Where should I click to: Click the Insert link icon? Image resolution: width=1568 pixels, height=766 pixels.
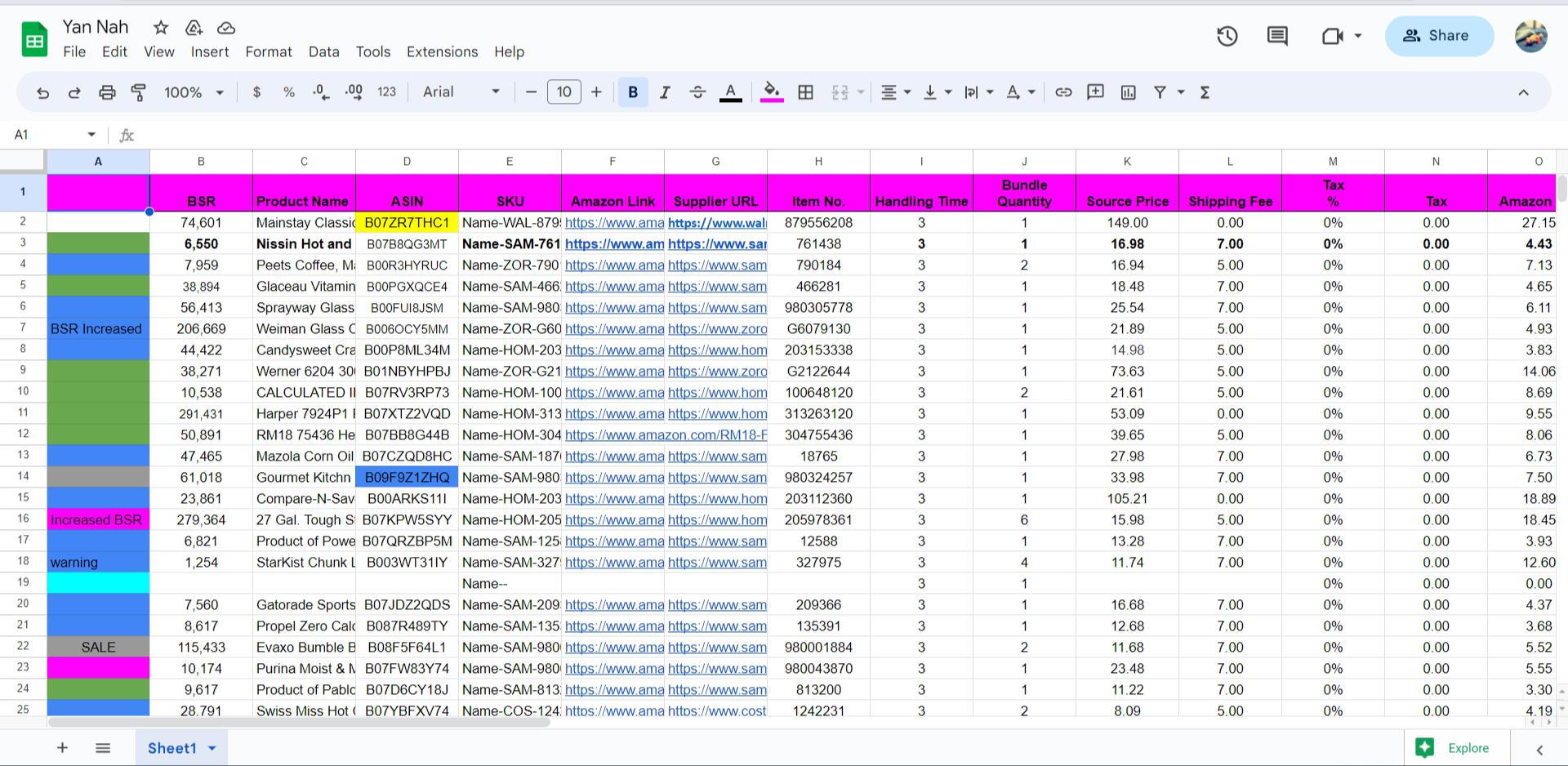tap(1063, 92)
